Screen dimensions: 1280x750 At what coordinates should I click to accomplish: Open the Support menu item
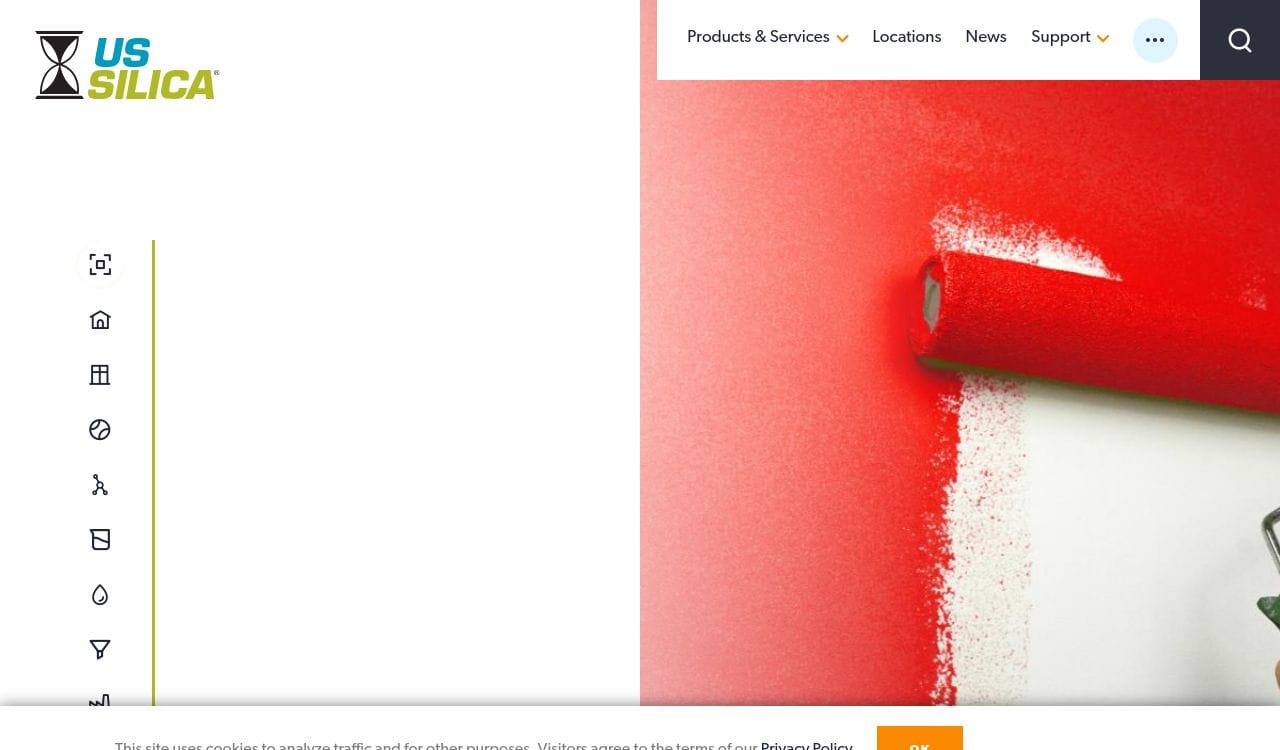click(x=1061, y=37)
